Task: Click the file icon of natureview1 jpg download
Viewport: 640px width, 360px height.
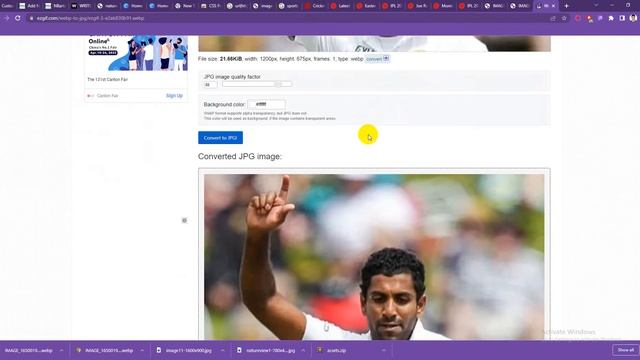Action: 239,350
